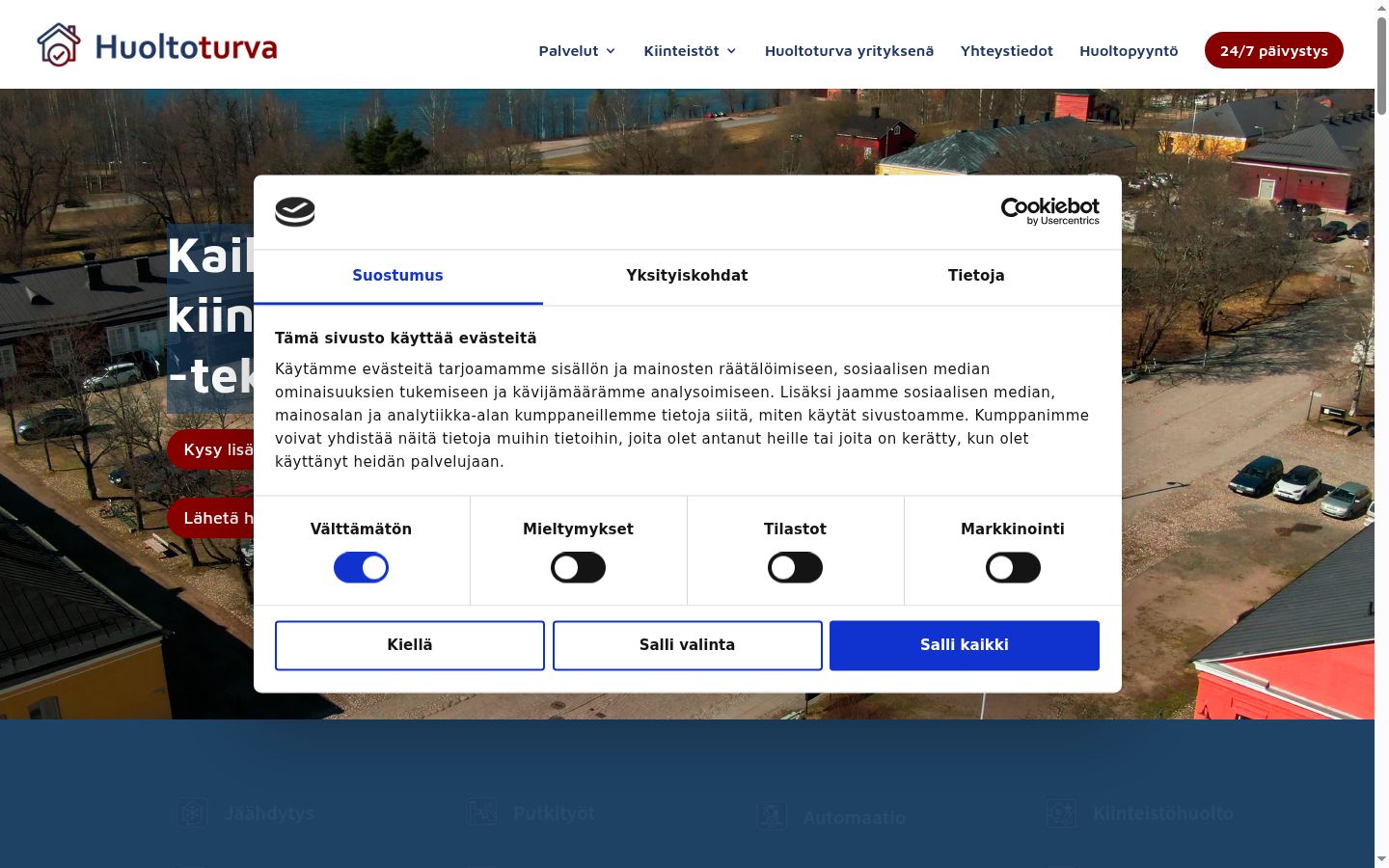Image resolution: width=1389 pixels, height=868 pixels.
Task: Click the heading Tämä sivusto käyttää evästeitä
Action: pyautogui.click(x=405, y=338)
